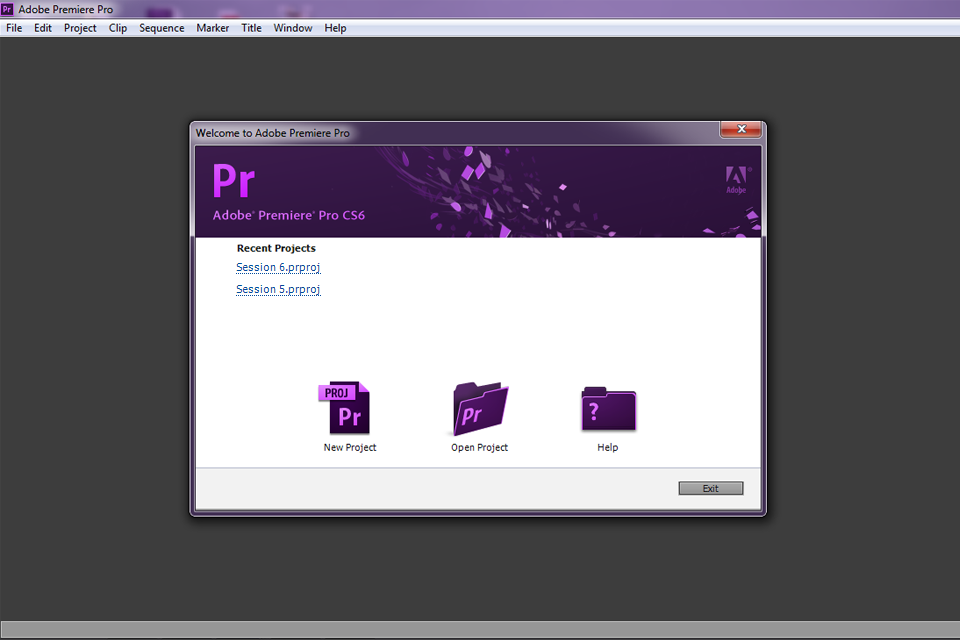Click the Premiere Pro title bar icon
The image size is (960, 640).
(x=7, y=9)
